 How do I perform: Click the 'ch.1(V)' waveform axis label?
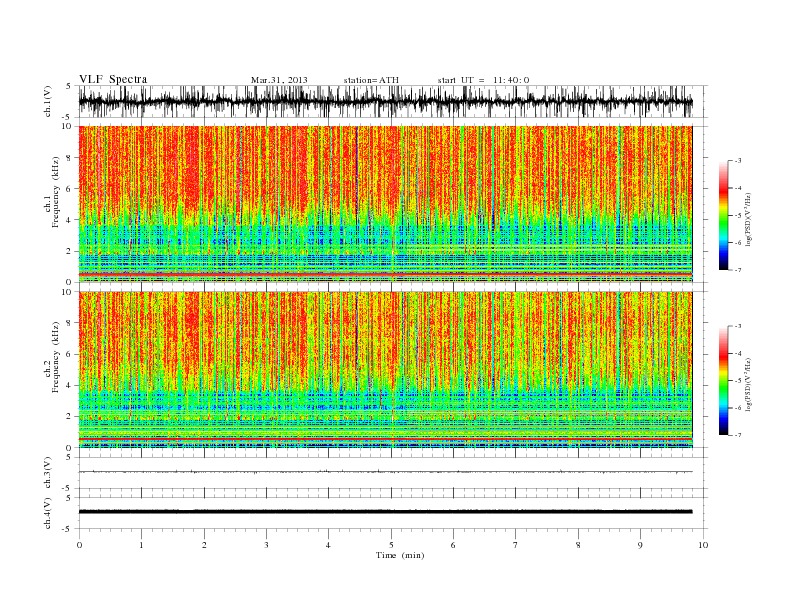click(48, 102)
